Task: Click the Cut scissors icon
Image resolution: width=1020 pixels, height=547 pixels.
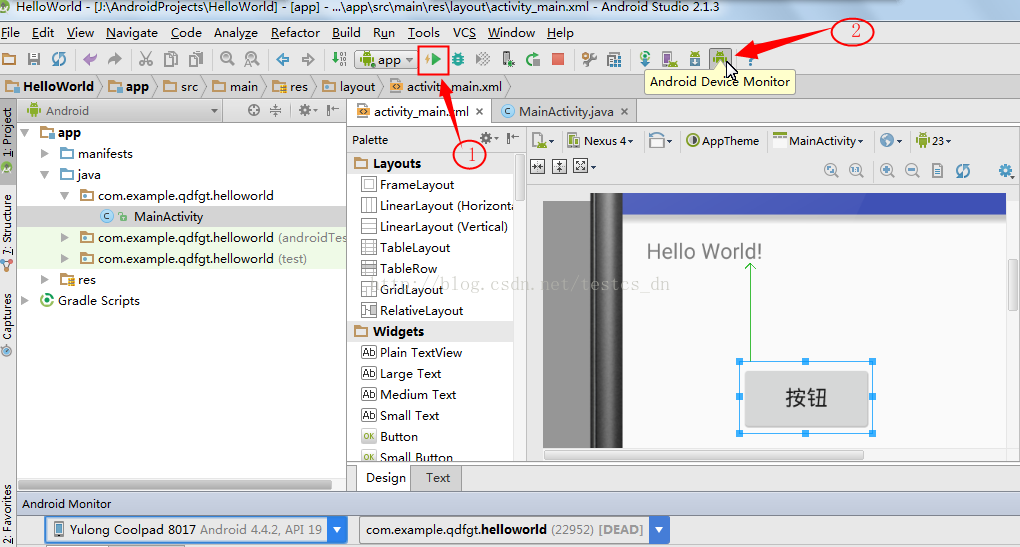Action: pos(146,59)
